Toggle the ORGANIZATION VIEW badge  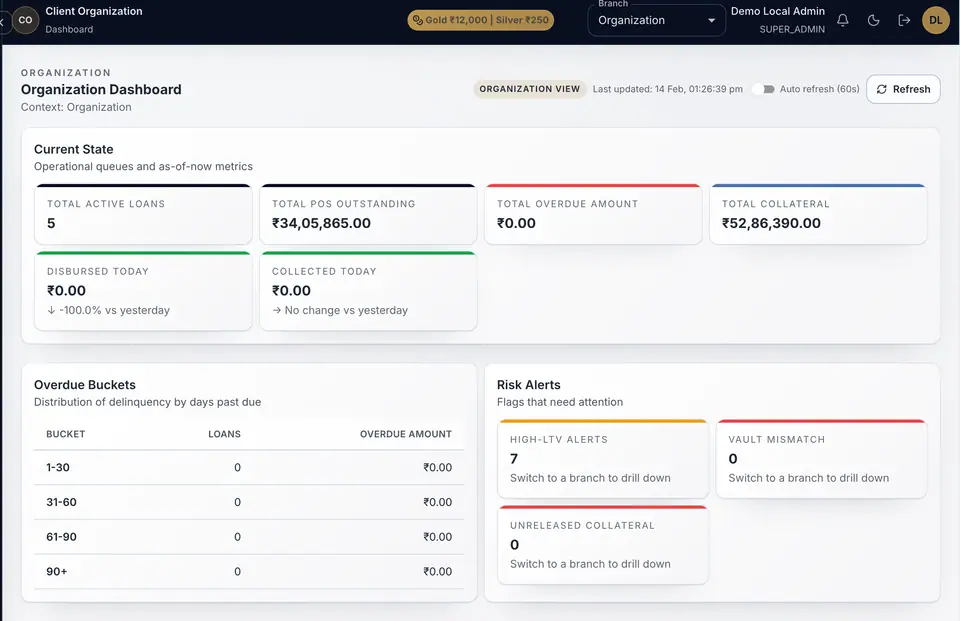pyautogui.click(x=530, y=88)
